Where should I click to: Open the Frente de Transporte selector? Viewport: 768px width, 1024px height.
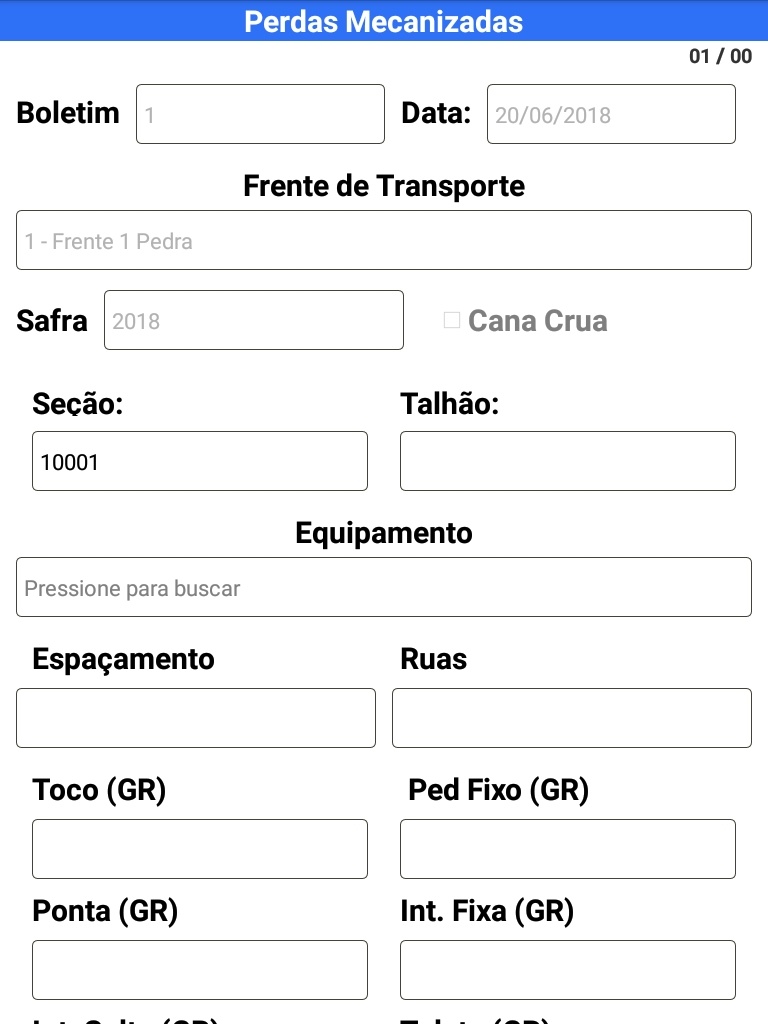(384, 240)
